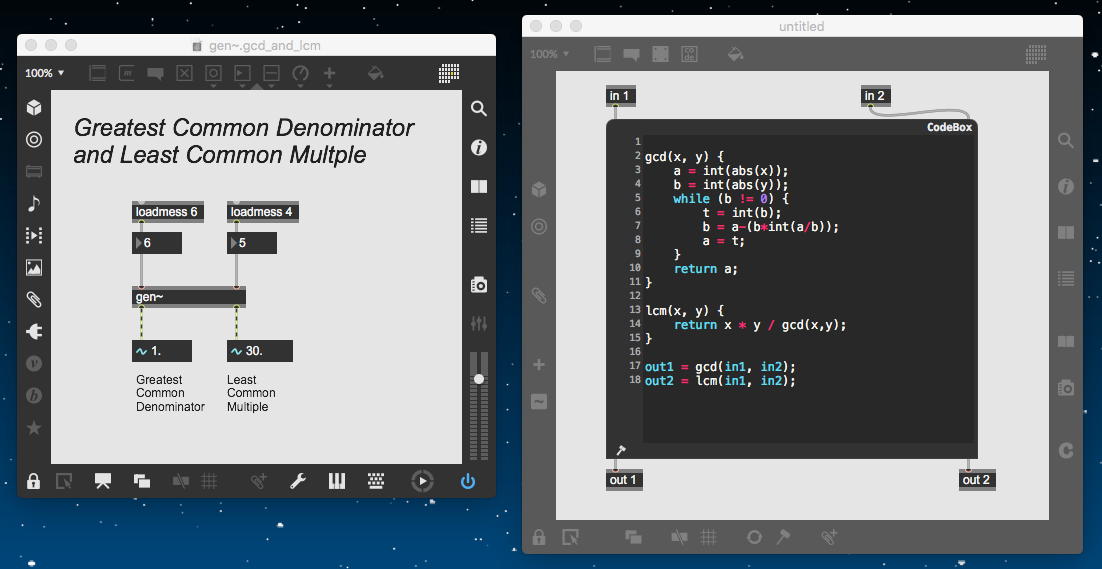Viewport: 1102px width, 569px height.
Task: Open the 100% zoom dropdown
Action: point(44,73)
